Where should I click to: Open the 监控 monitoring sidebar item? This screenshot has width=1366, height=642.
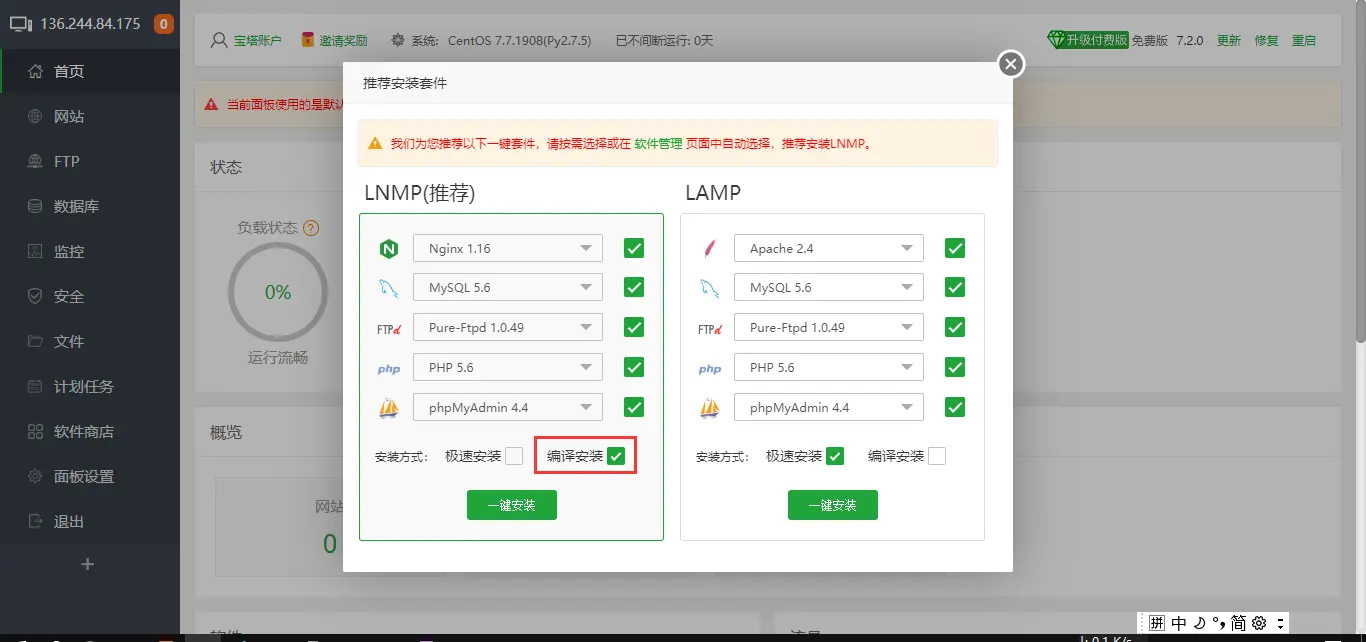pyautogui.click(x=90, y=251)
